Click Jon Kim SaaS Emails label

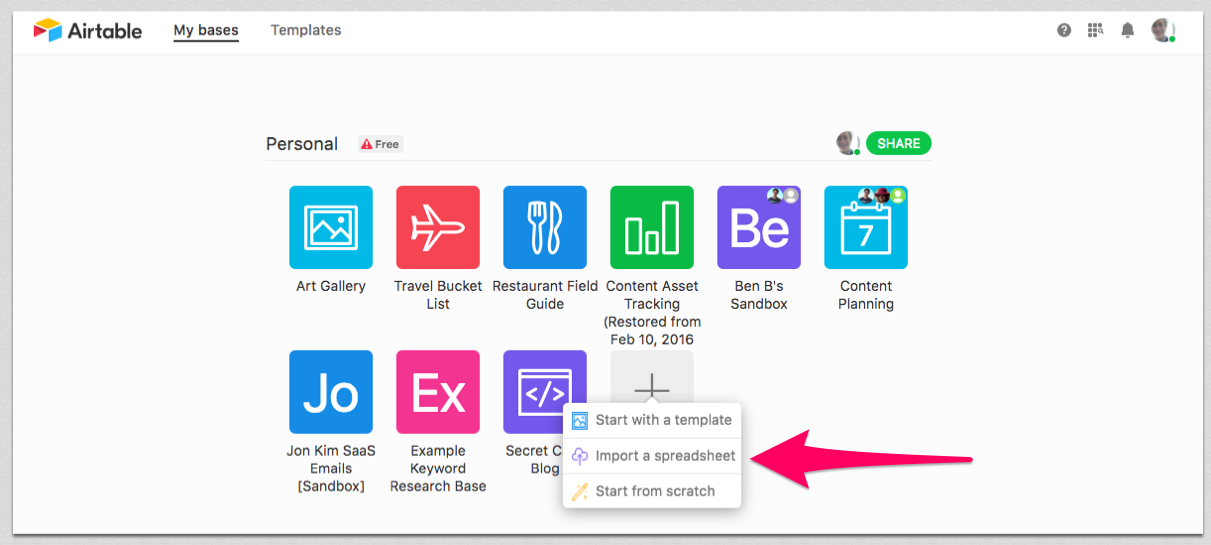point(331,468)
